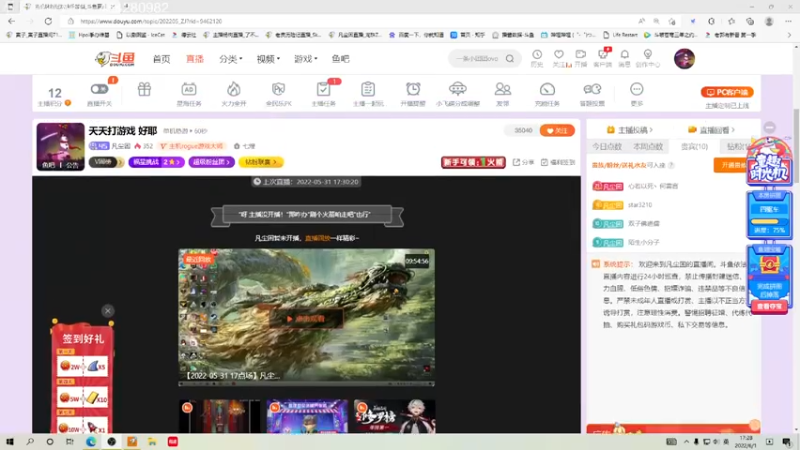Open the 首页 home menu item
800x450 pixels.
point(161,59)
